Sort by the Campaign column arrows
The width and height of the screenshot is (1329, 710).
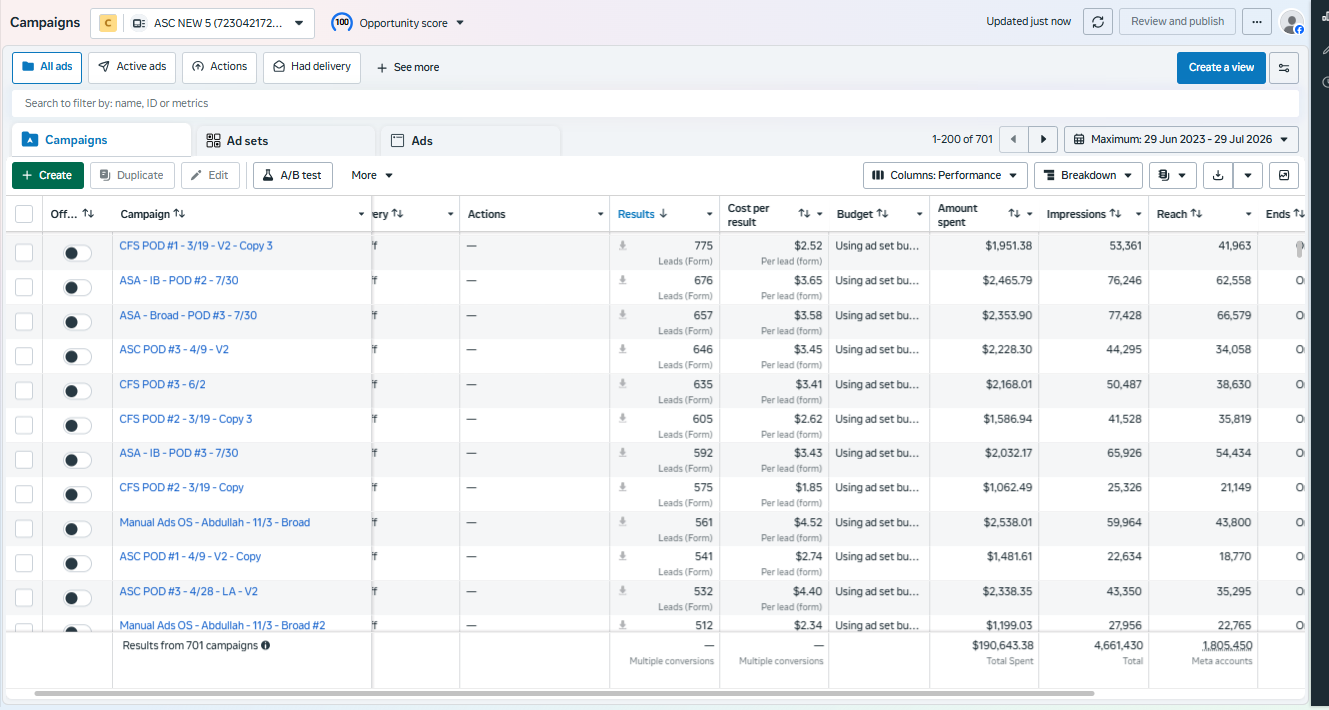(x=179, y=214)
